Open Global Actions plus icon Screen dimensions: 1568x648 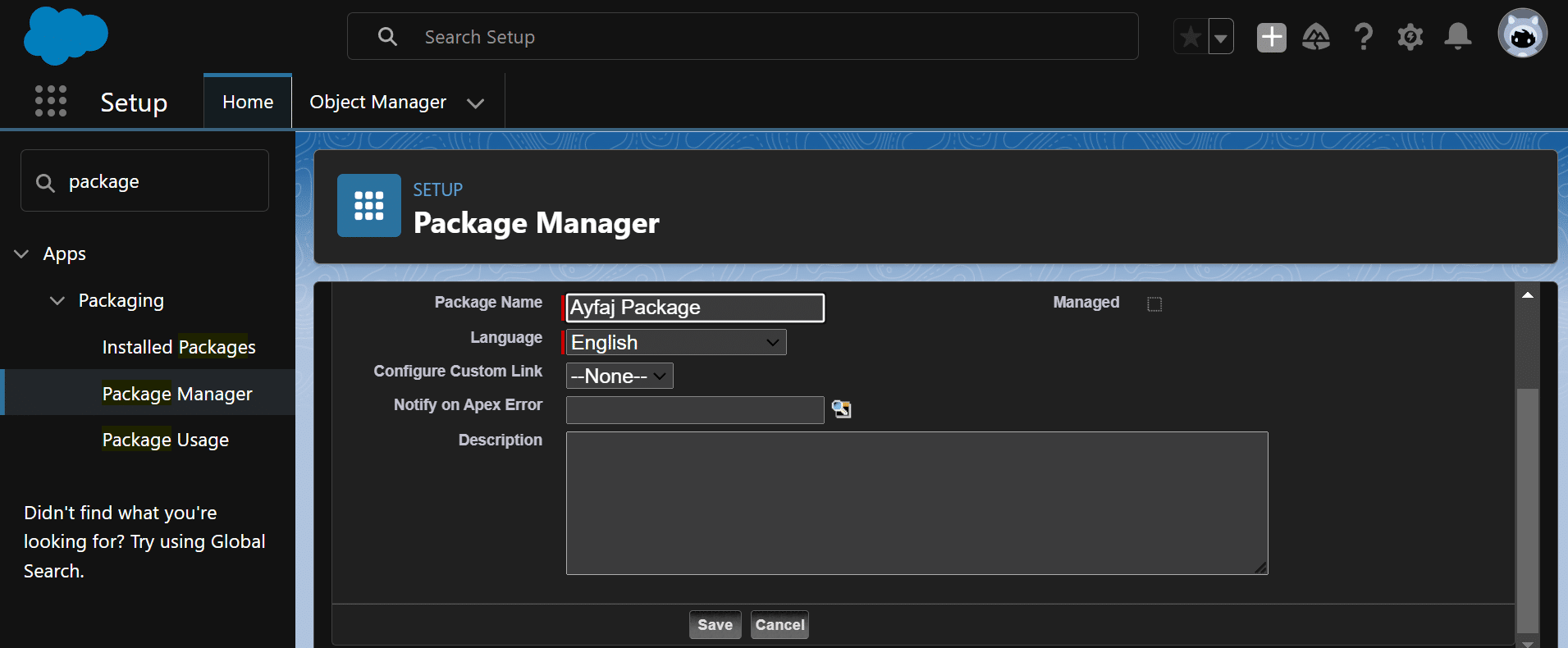tap(1271, 37)
